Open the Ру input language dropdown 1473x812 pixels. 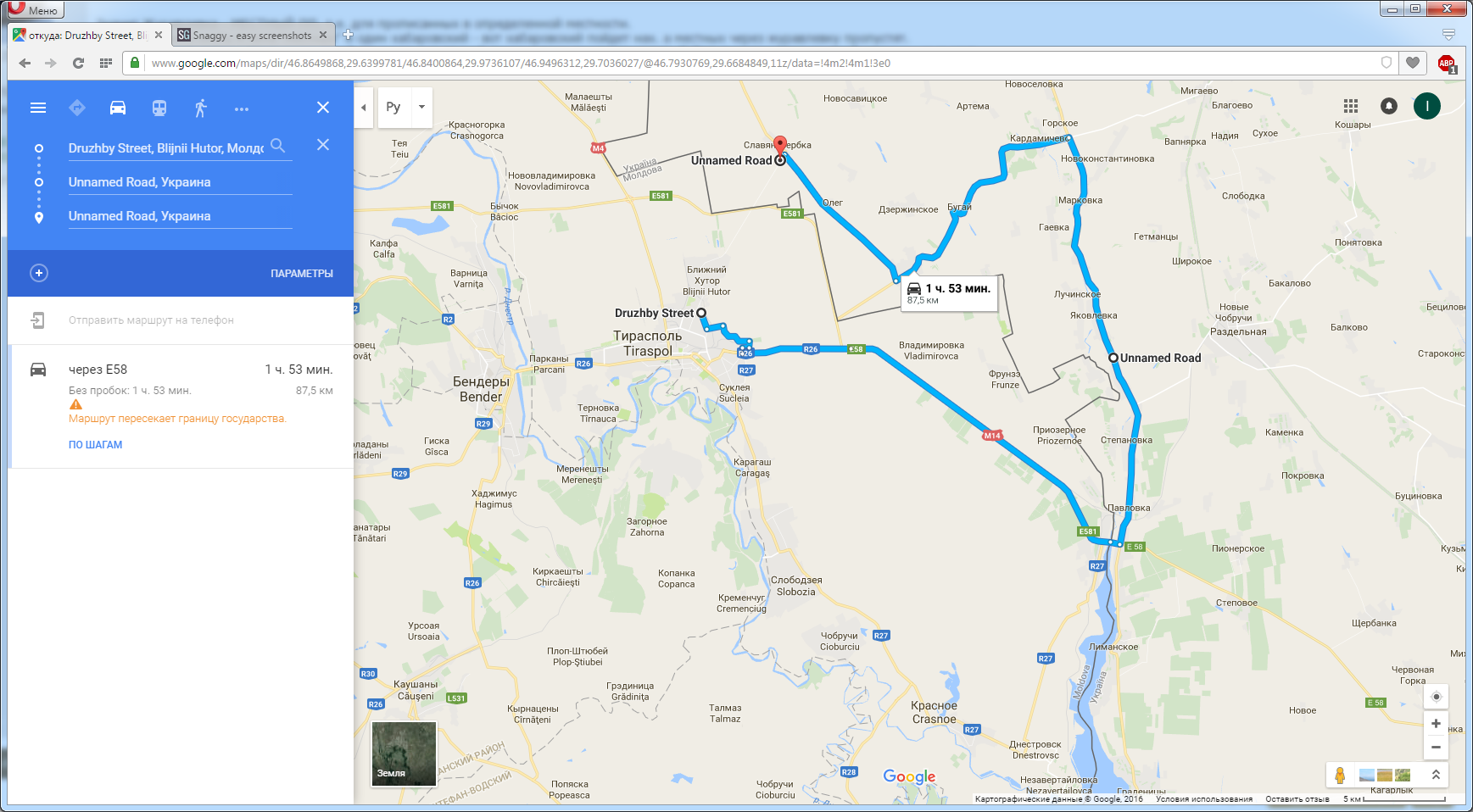pyautogui.click(x=393, y=108)
